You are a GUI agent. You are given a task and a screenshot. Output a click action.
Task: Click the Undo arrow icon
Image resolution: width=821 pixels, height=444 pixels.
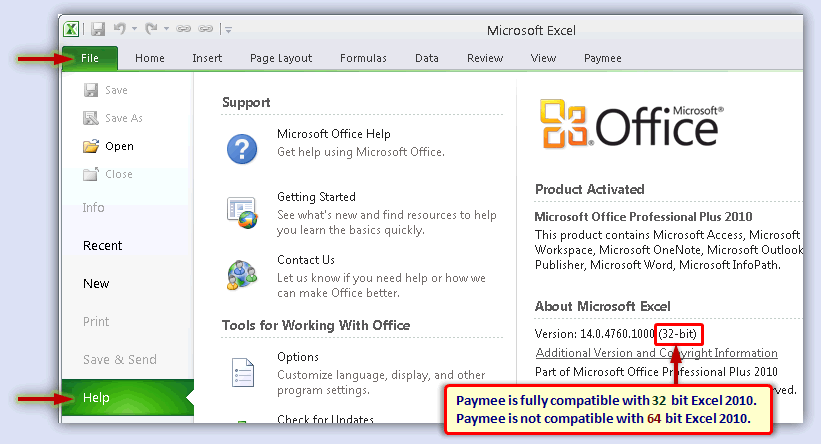(x=120, y=28)
